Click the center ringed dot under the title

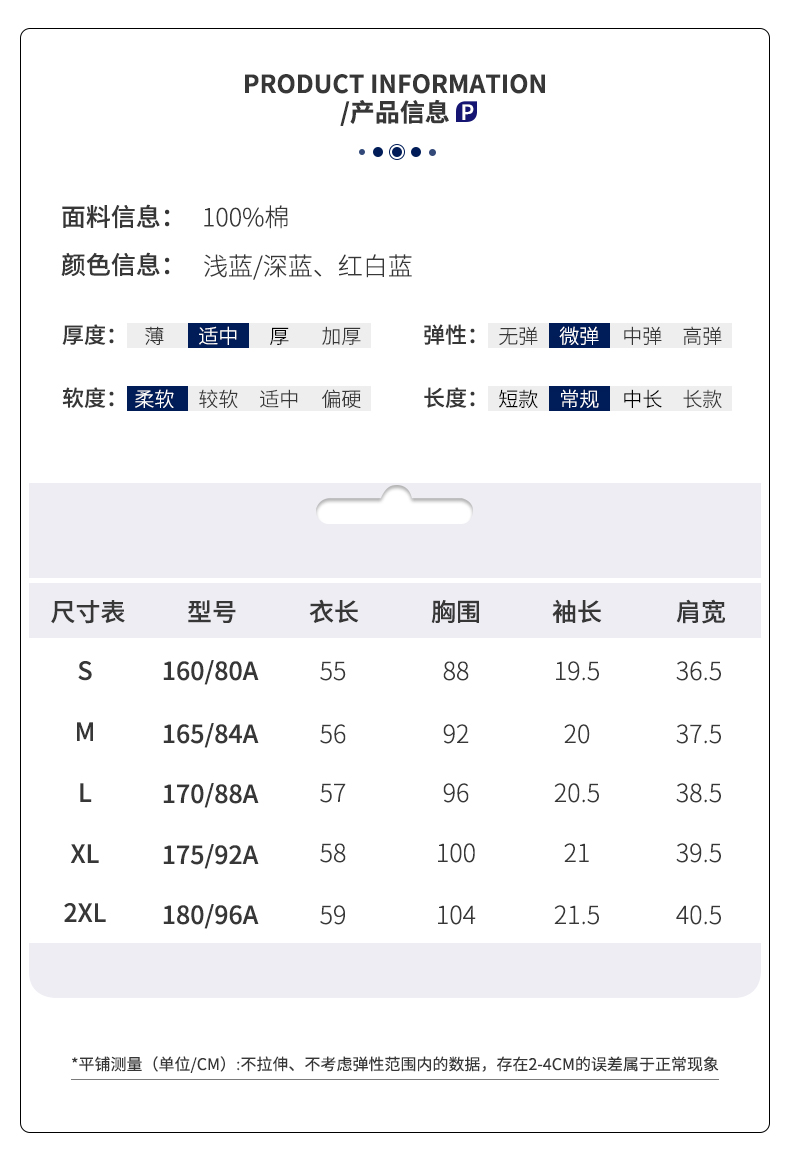[396, 152]
